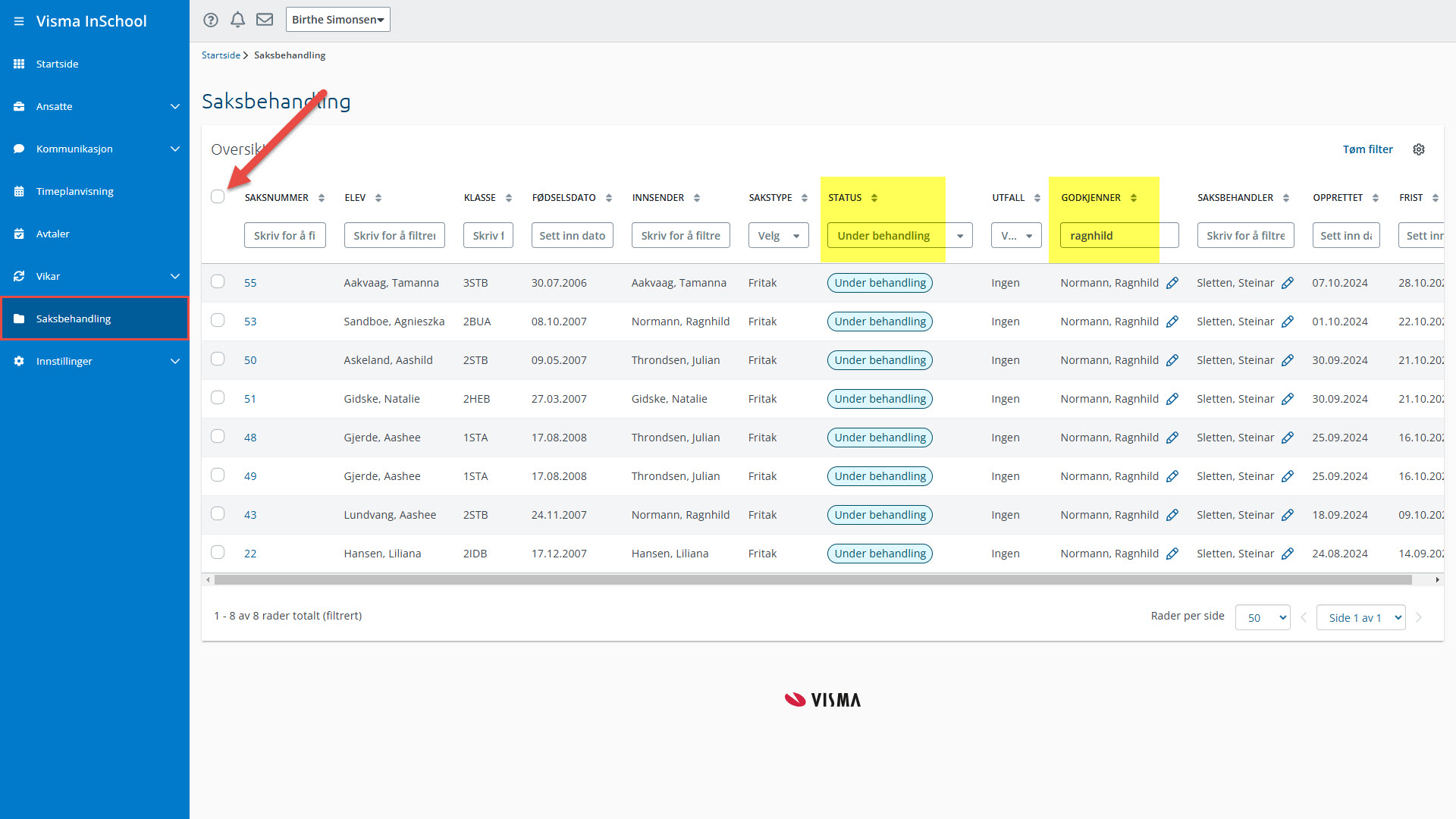Check the row for case 50

tap(218, 359)
